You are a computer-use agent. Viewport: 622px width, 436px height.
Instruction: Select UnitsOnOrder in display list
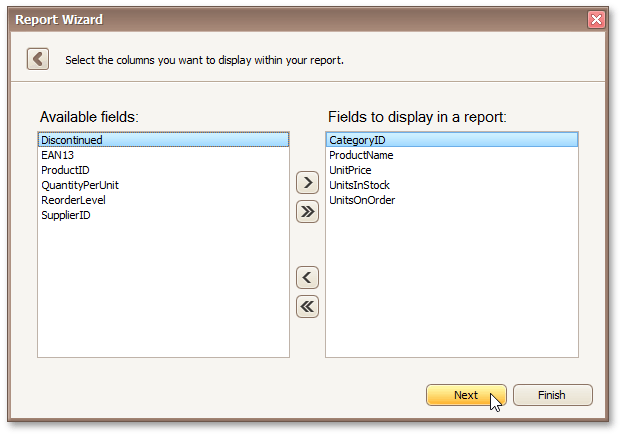(362, 200)
